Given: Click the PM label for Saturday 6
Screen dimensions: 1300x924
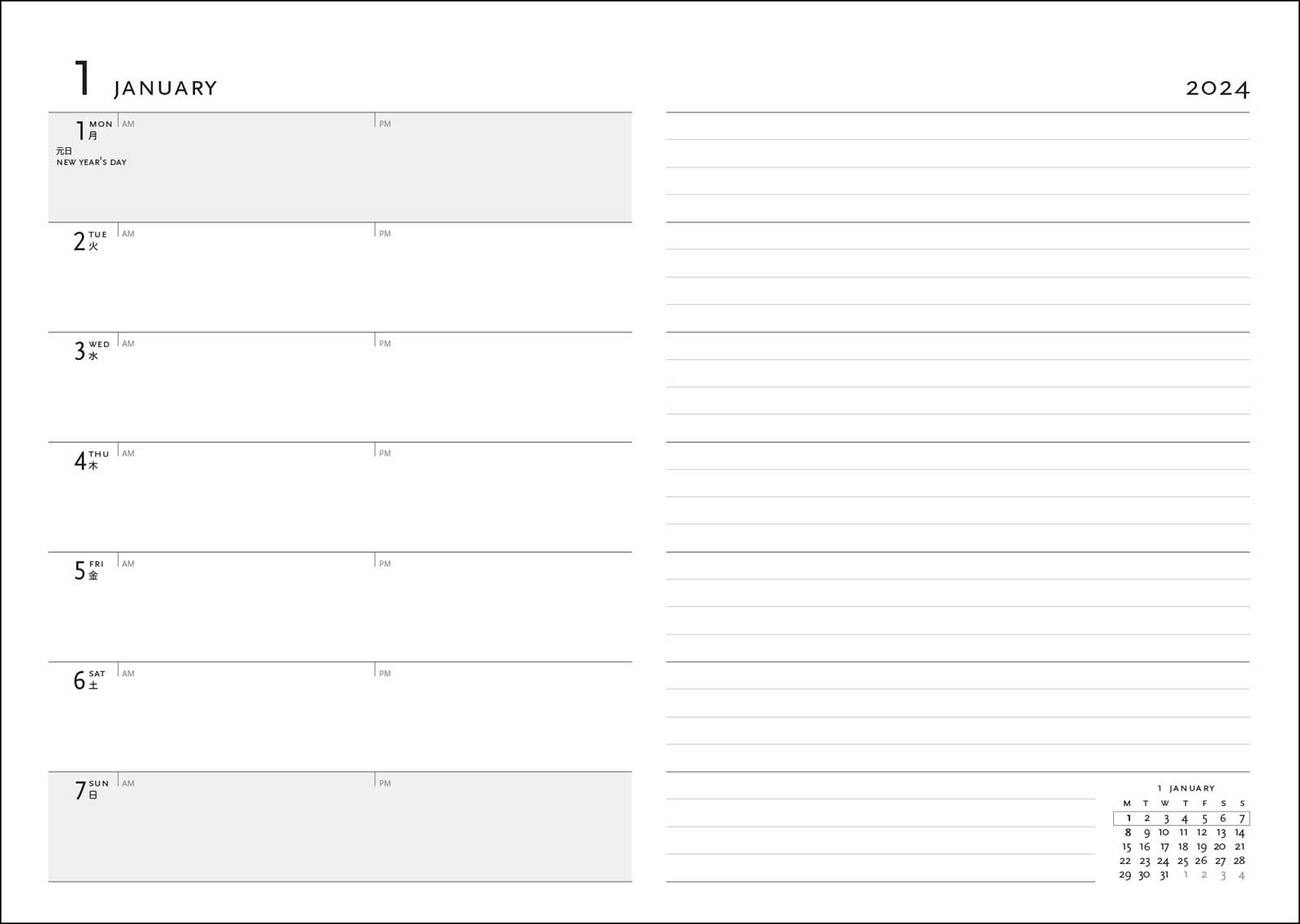Looking at the screenshot, I should click(385, 674).
